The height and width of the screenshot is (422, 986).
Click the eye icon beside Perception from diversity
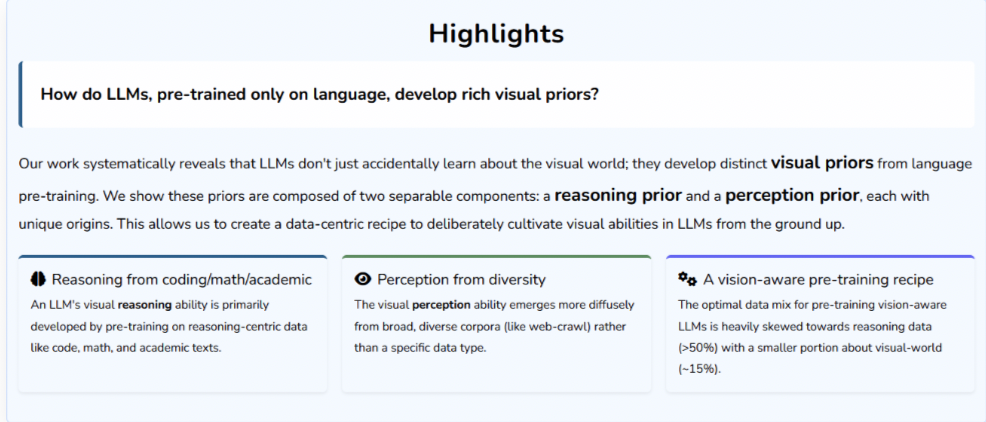tap(363, 280)
